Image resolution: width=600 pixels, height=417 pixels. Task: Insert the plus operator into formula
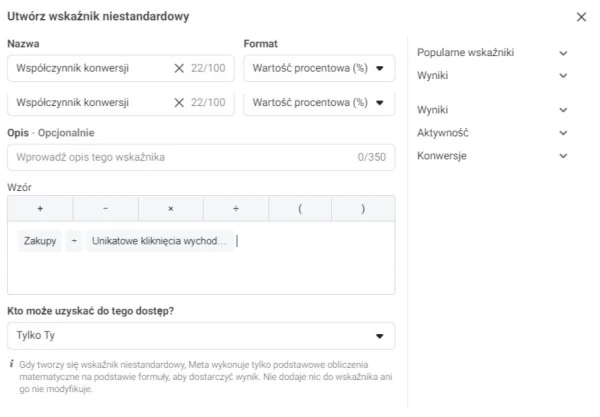pyautogui.click(x=40, y=208)
